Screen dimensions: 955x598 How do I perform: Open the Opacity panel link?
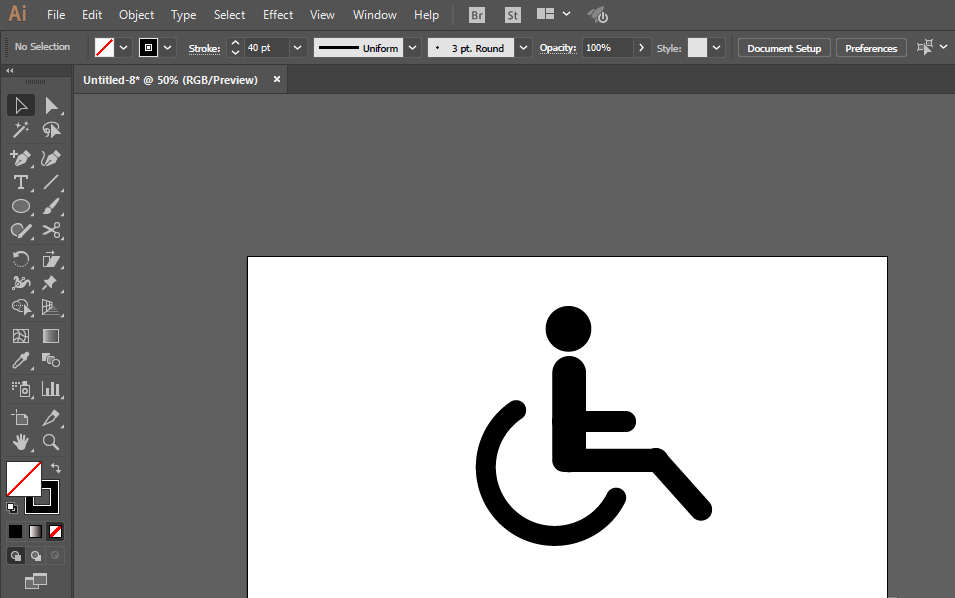pos(558,48)
